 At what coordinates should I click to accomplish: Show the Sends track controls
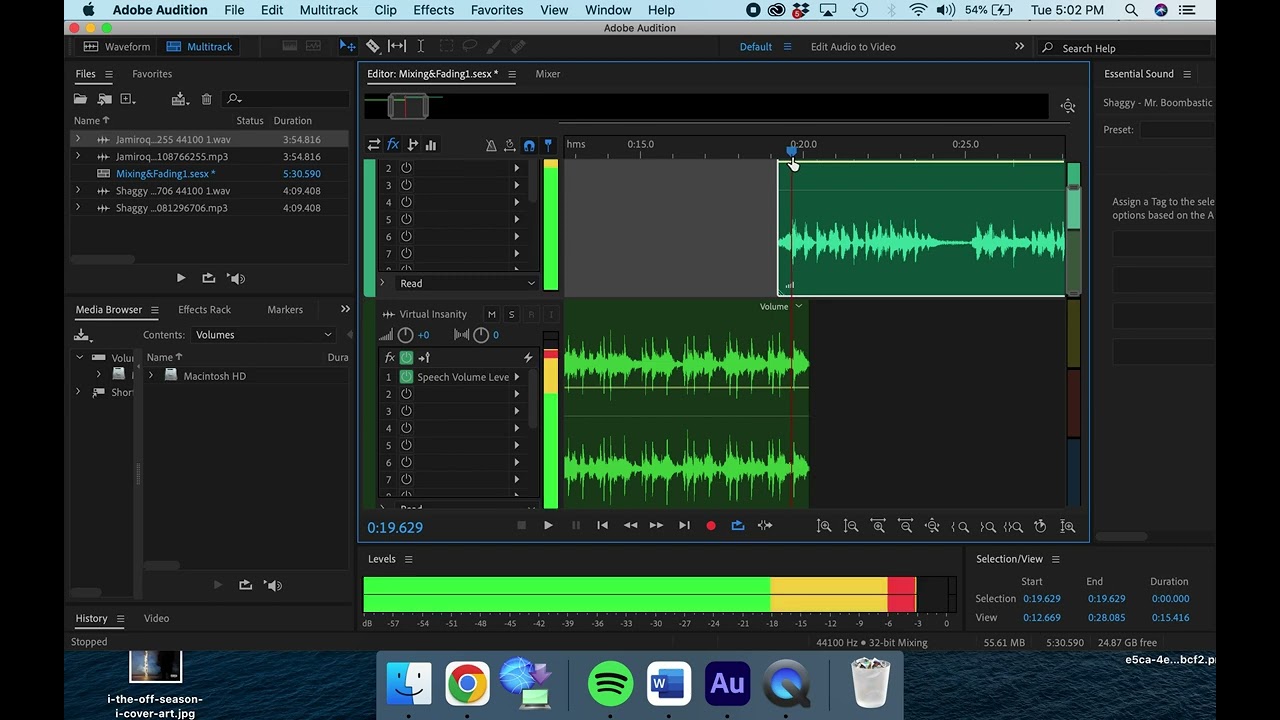[412, 145]
